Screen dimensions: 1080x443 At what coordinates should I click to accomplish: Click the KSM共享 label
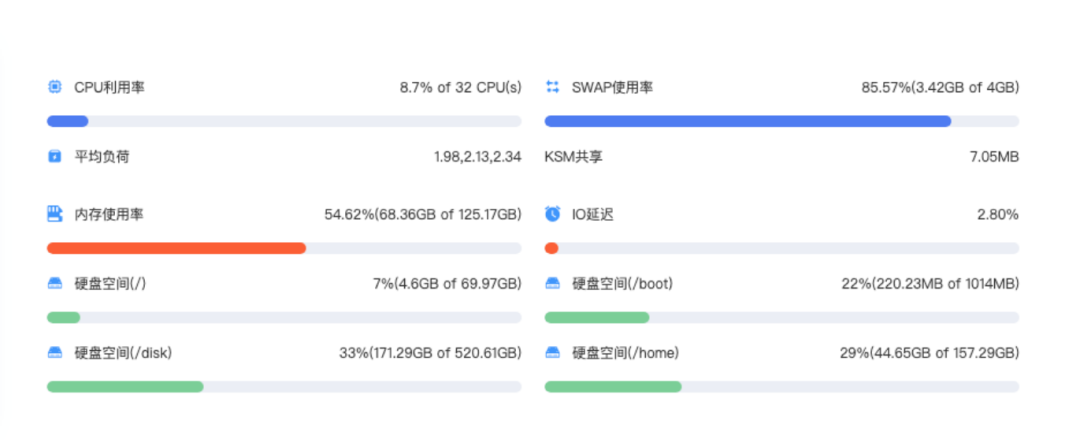[x=573, y=157]
